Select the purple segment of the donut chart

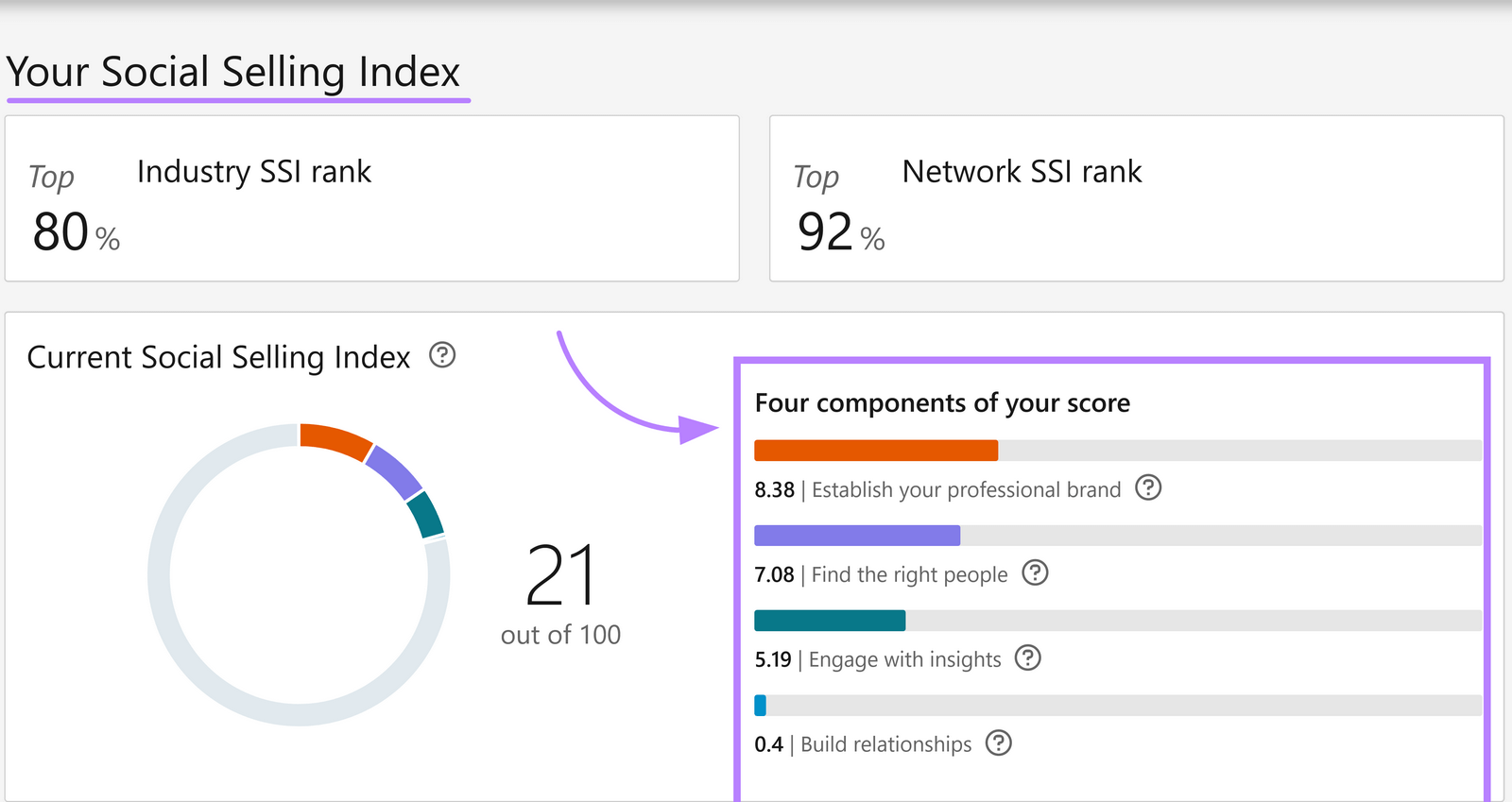point(395,470)
